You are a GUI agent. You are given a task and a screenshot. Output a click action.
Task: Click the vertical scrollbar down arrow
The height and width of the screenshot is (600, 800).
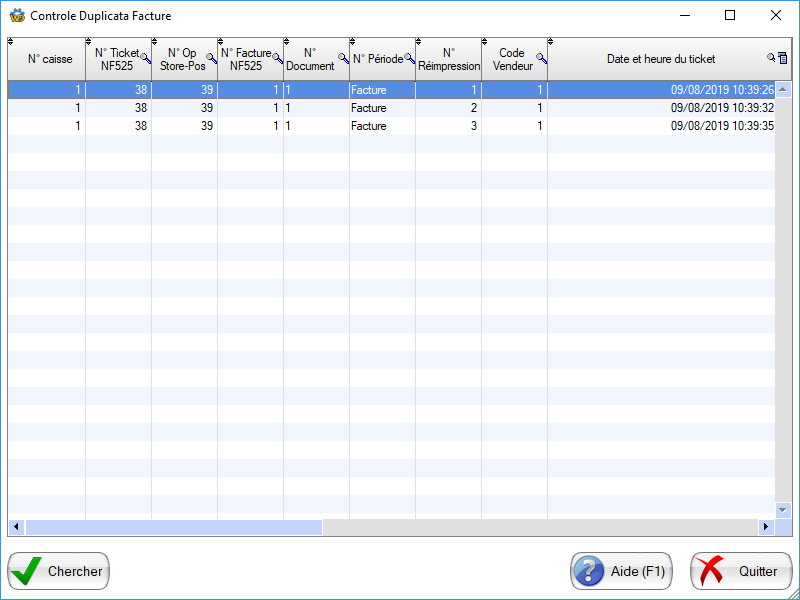pos(783,509)
